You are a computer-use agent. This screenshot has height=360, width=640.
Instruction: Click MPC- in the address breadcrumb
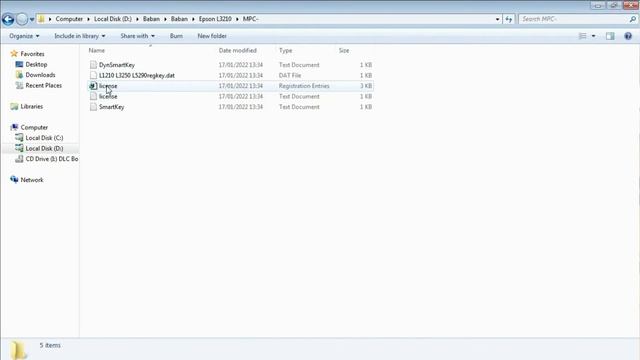point(251,19)
